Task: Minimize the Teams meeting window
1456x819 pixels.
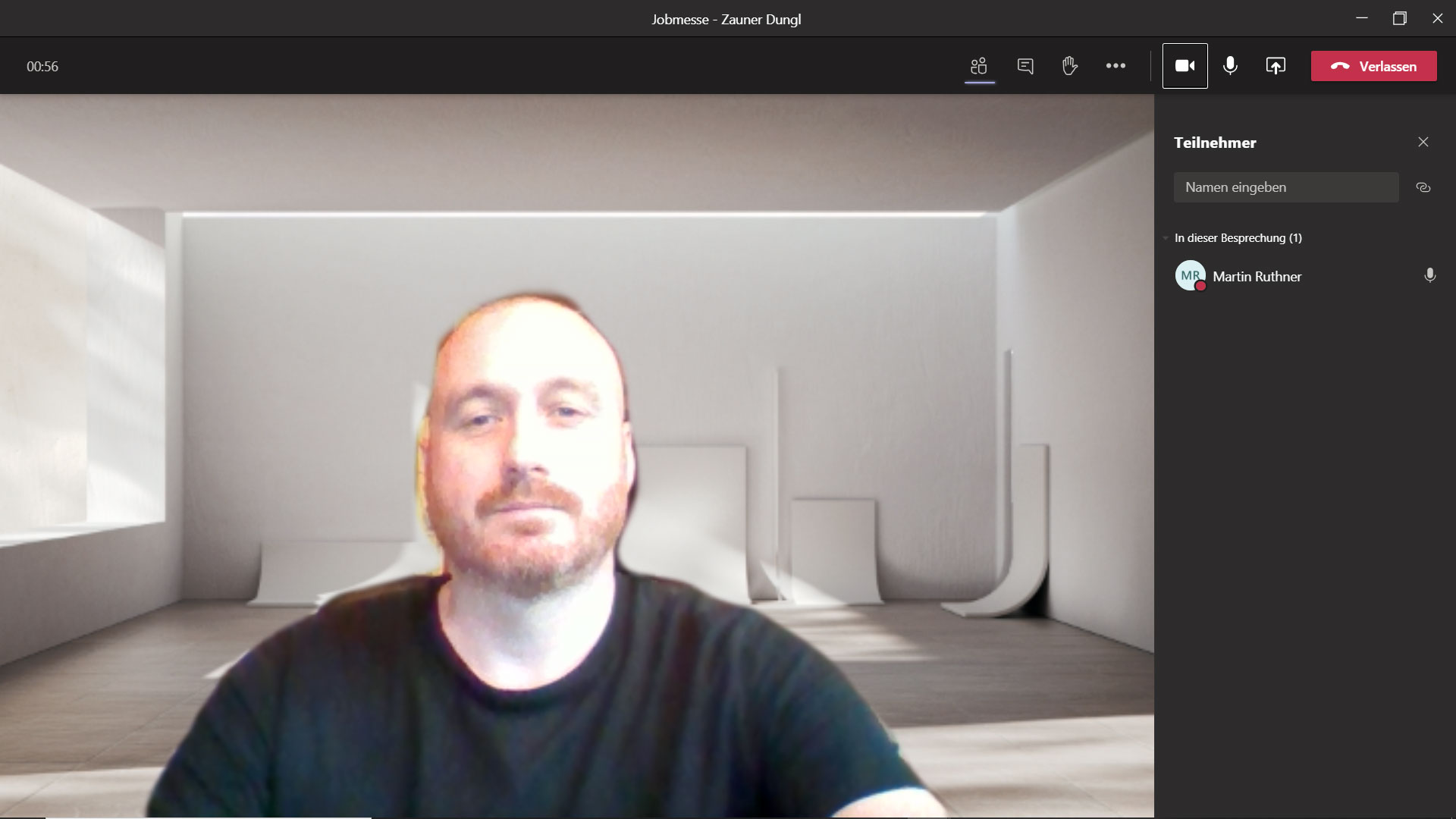Action: click(1362, 18)
